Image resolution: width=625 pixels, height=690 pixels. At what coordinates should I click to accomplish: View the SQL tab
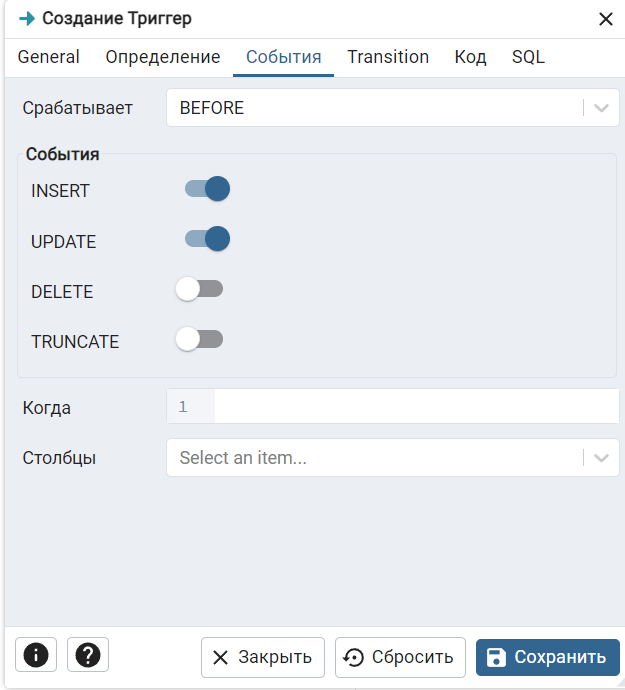click(528, 57)
